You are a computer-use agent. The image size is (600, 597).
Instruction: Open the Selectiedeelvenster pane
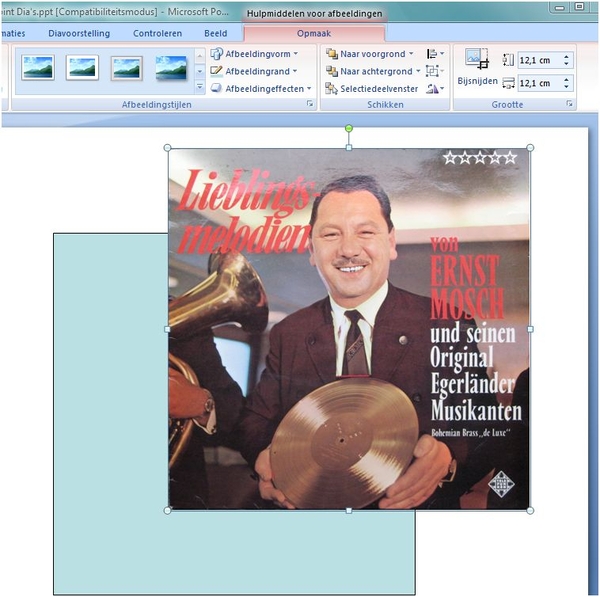[x=364, y=88]
